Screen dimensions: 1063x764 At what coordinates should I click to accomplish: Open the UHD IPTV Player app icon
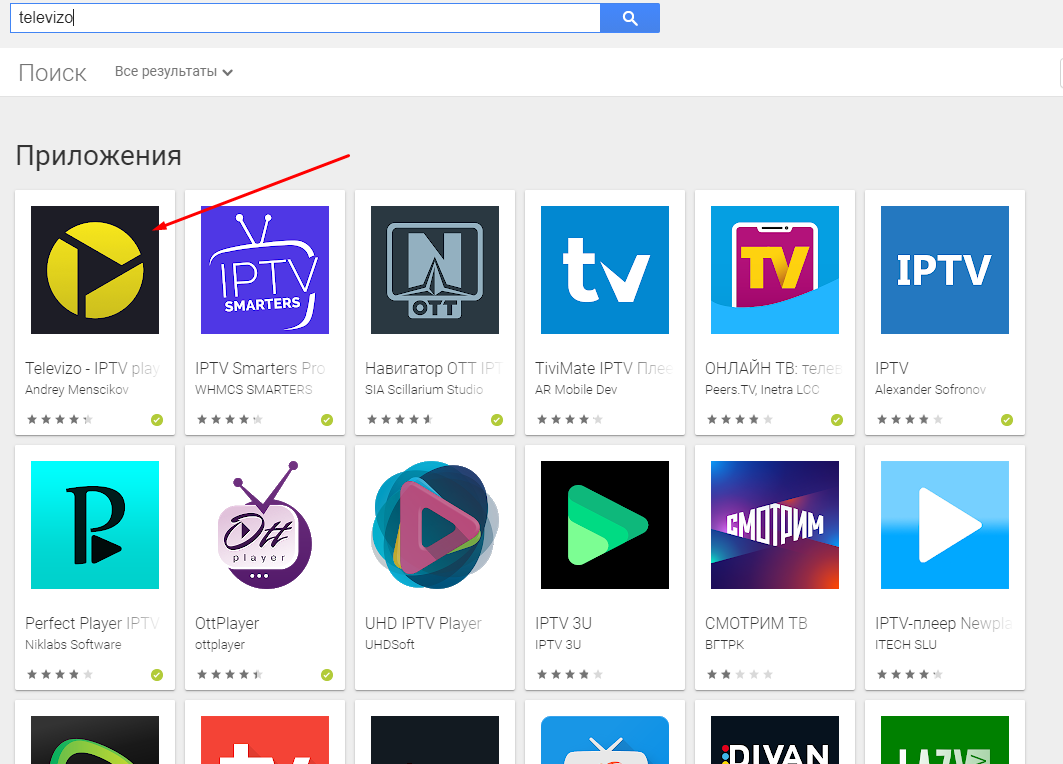(435, 525)
